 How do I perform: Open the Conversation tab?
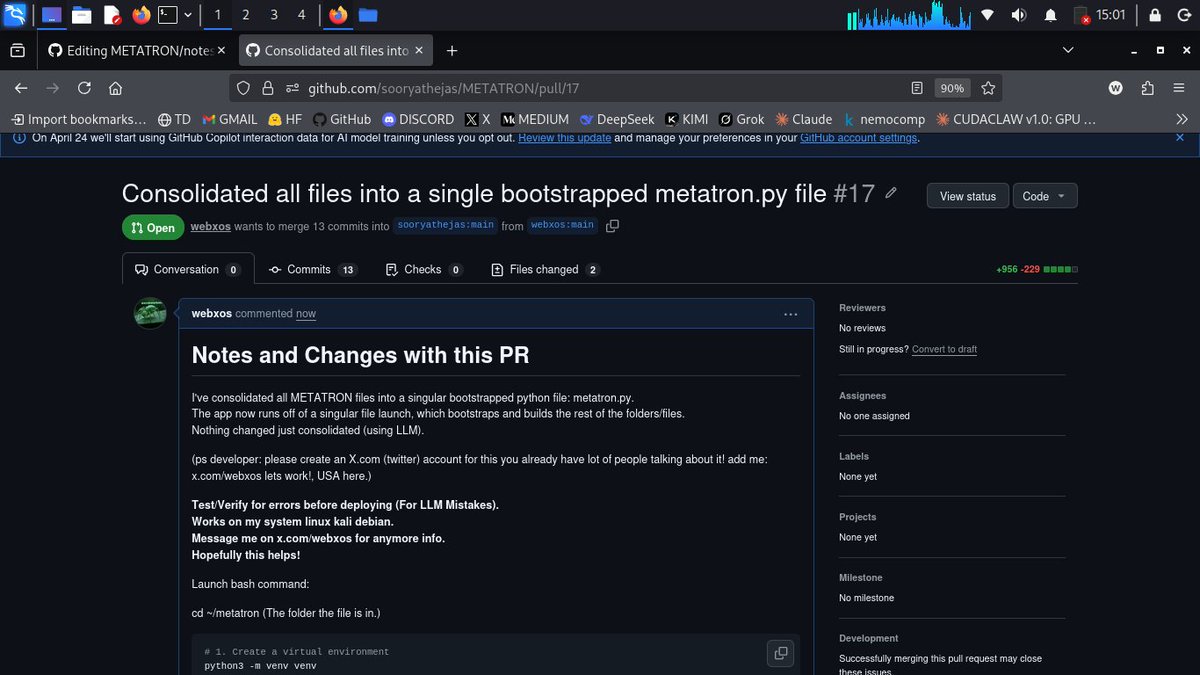coord(188,269)
